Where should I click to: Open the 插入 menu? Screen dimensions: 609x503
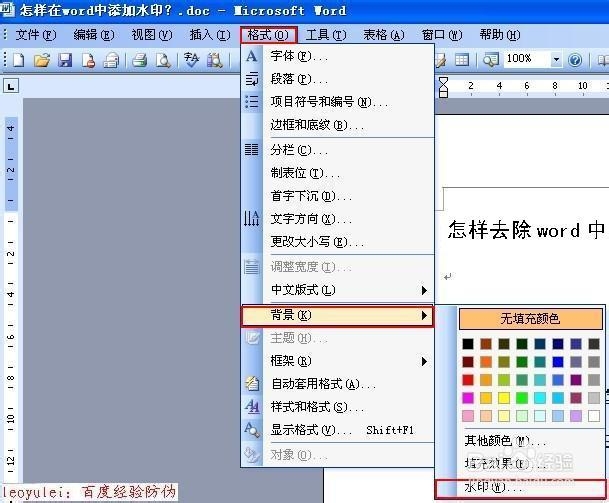pyautogui.click(x=210, y=35)
